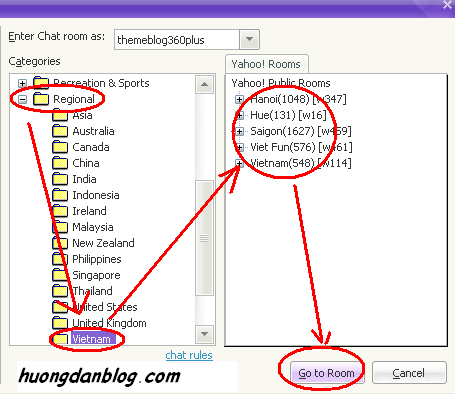
Task: Select Canada in the categories list
Action: [x=91, y=147]
